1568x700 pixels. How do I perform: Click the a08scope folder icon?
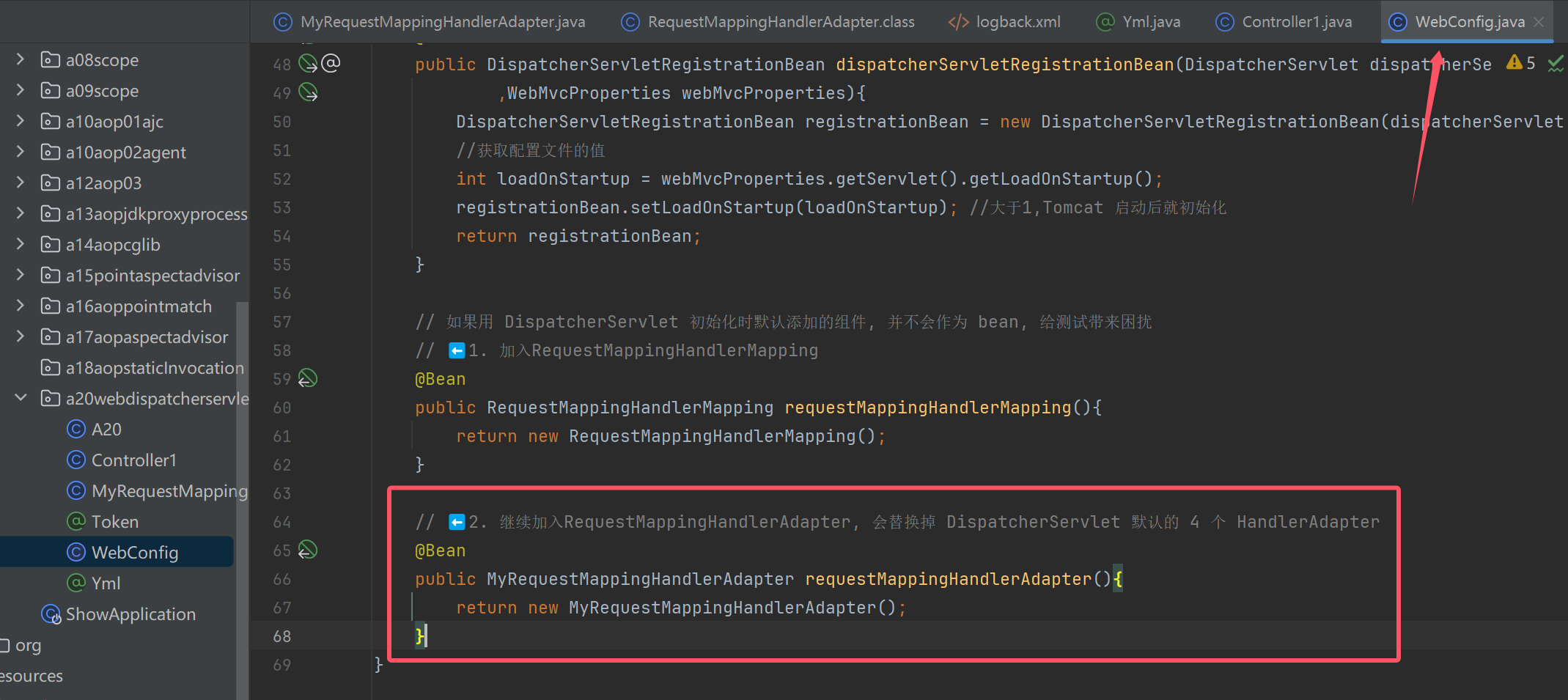[x=50, y=59]
